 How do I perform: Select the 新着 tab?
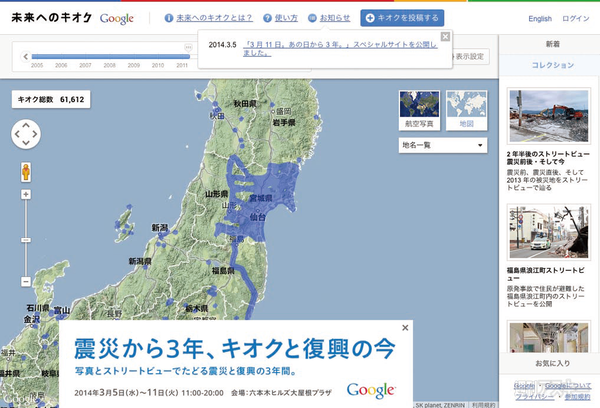coord(553,44)
